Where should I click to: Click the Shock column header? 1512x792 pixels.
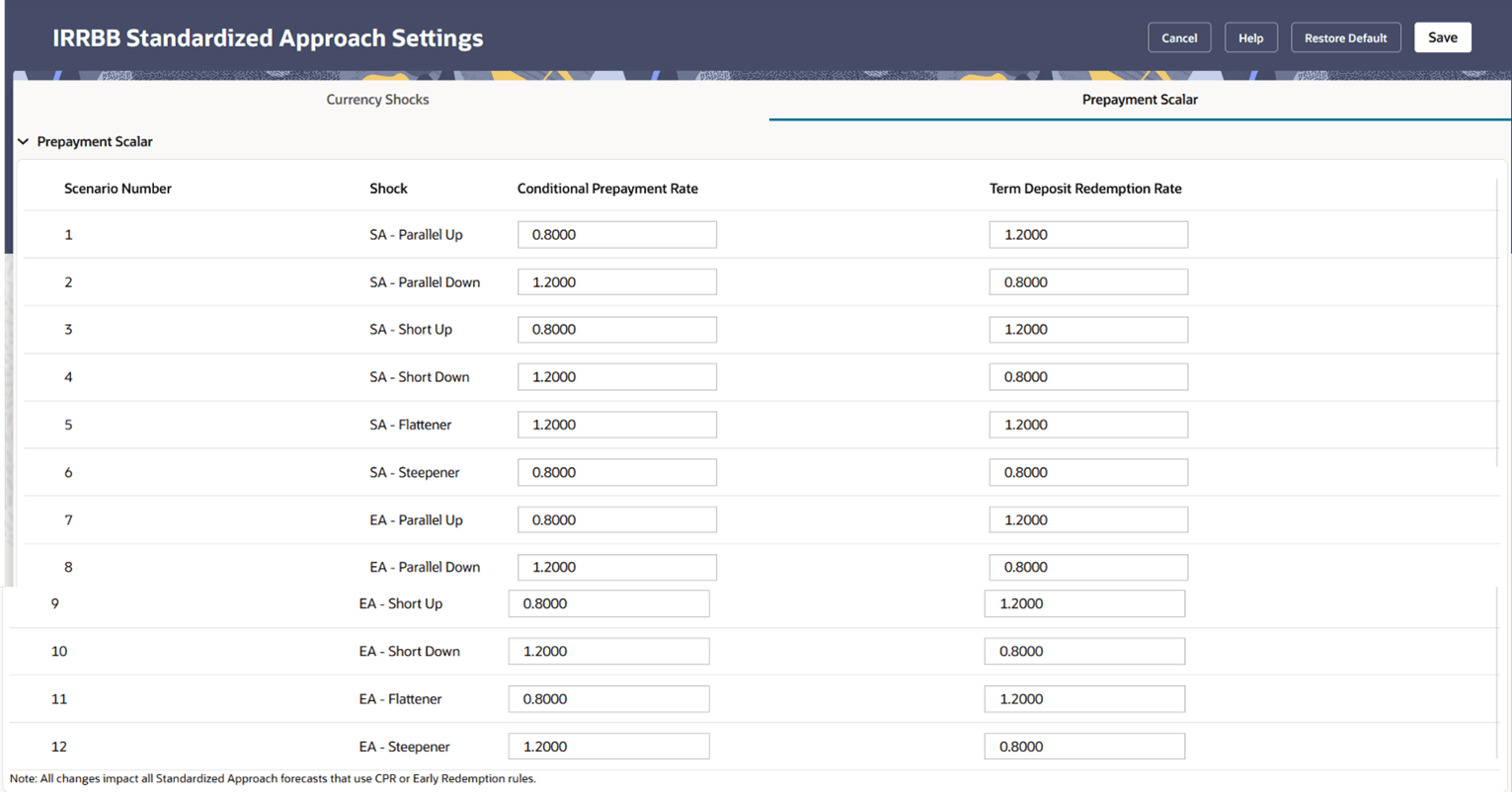click(x=388, y=189)
